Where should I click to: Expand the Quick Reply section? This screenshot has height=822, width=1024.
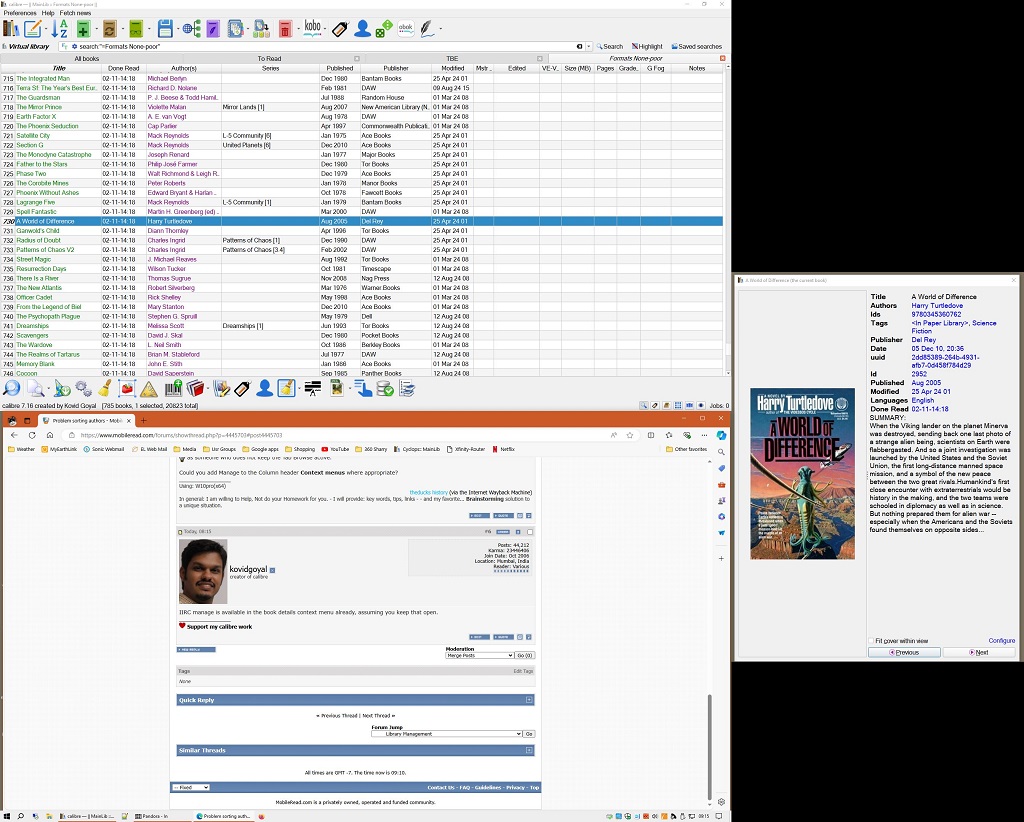coord(529,700)
